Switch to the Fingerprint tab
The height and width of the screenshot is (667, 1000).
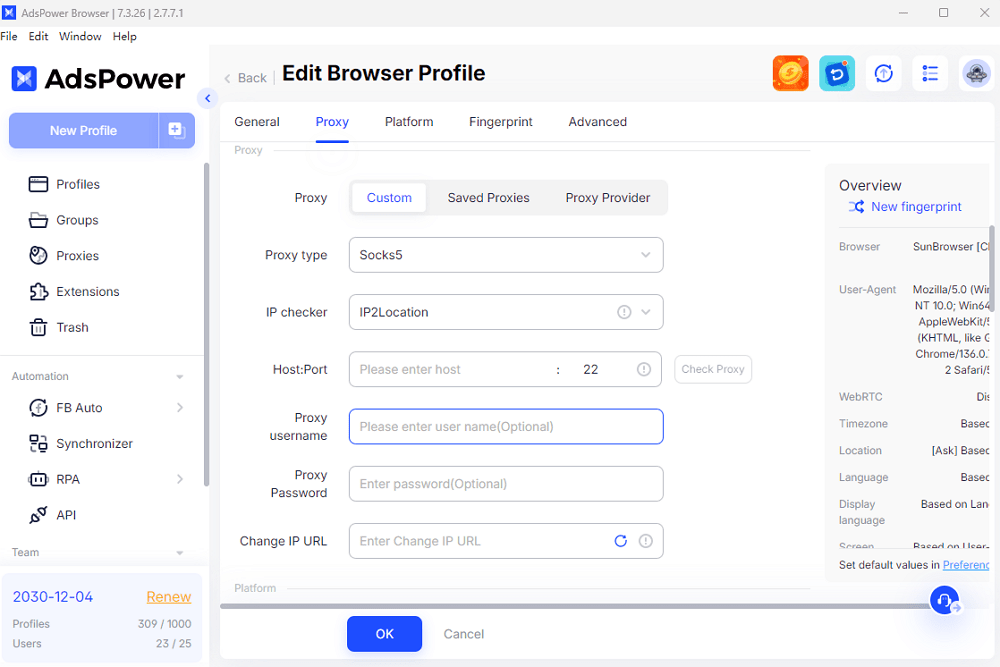point(501,122)
